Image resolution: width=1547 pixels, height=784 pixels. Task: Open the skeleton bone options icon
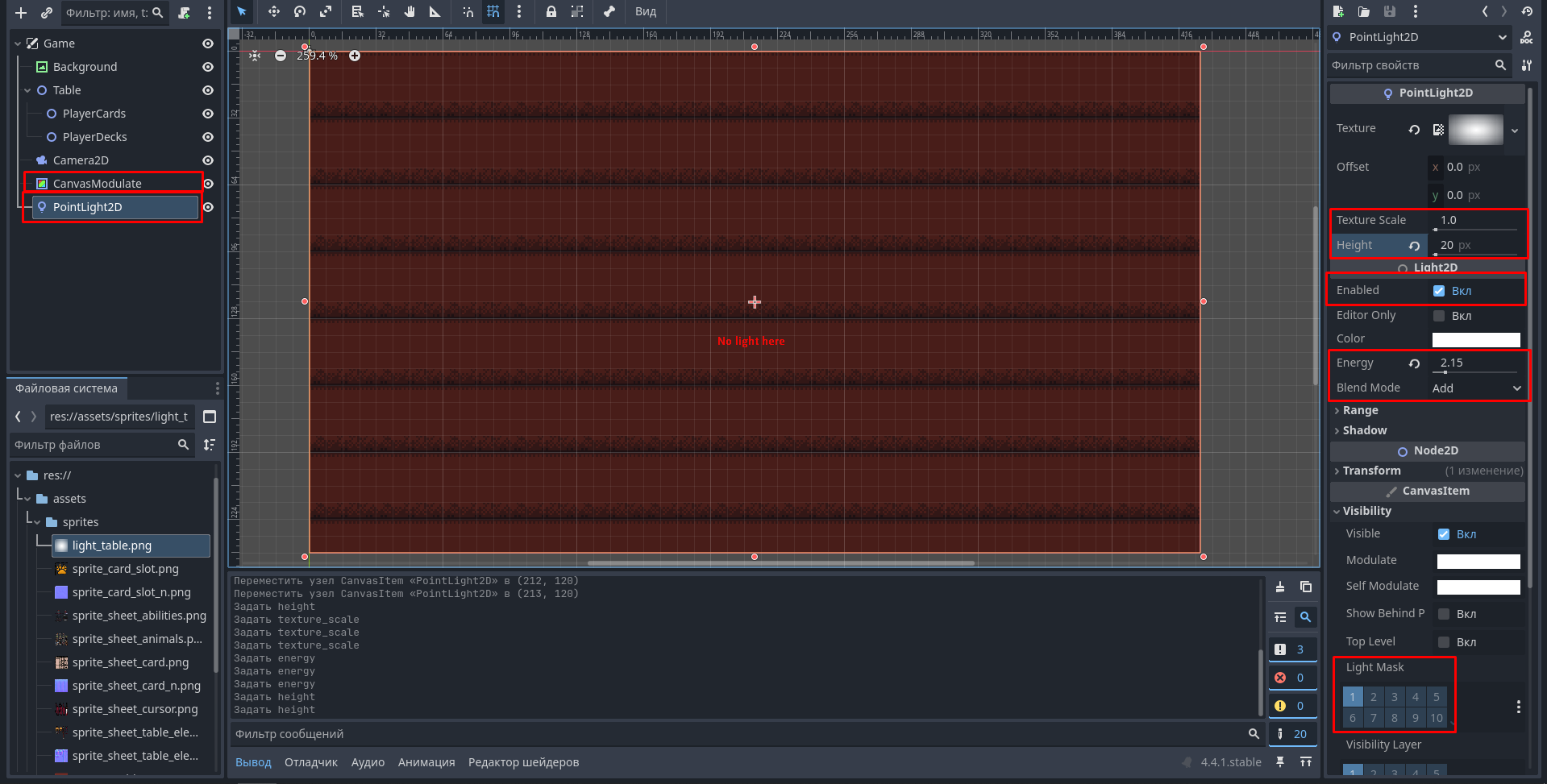[x=609, y=11]
